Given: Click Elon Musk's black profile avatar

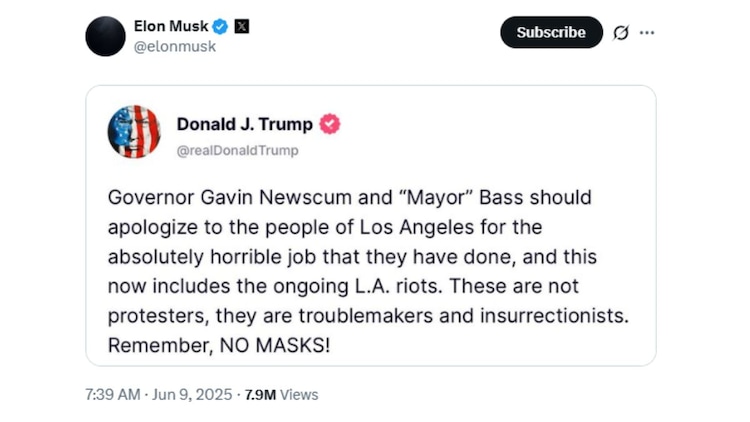Looking at the screenshot, I should coord(105,37).
